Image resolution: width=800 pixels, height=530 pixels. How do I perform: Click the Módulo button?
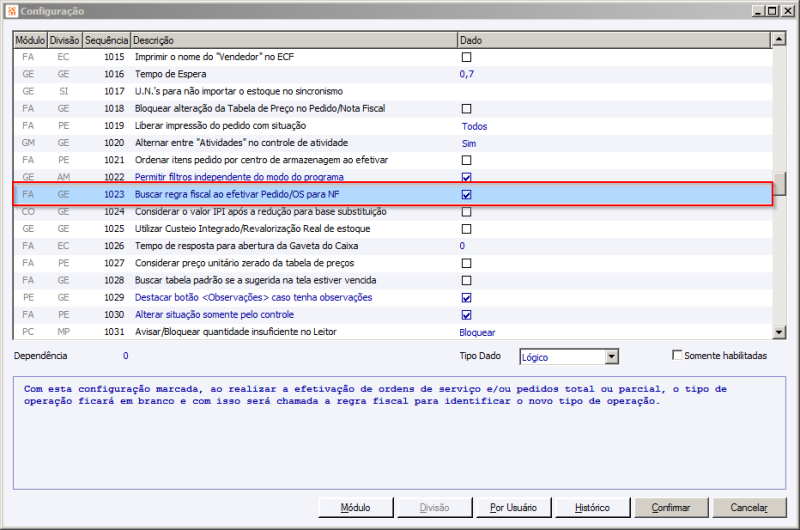356,508
